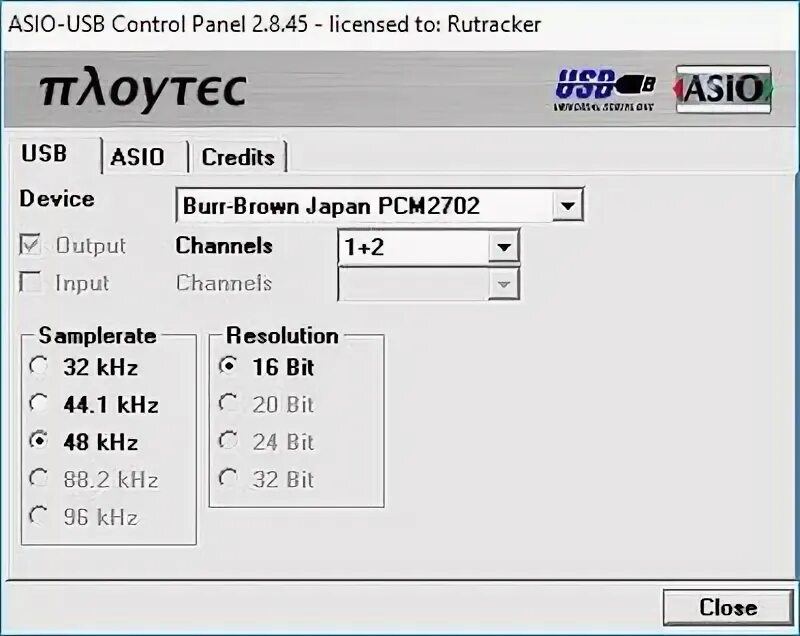Click the Ploytec logo
The image size is (800, 636).
coord(143,90)
